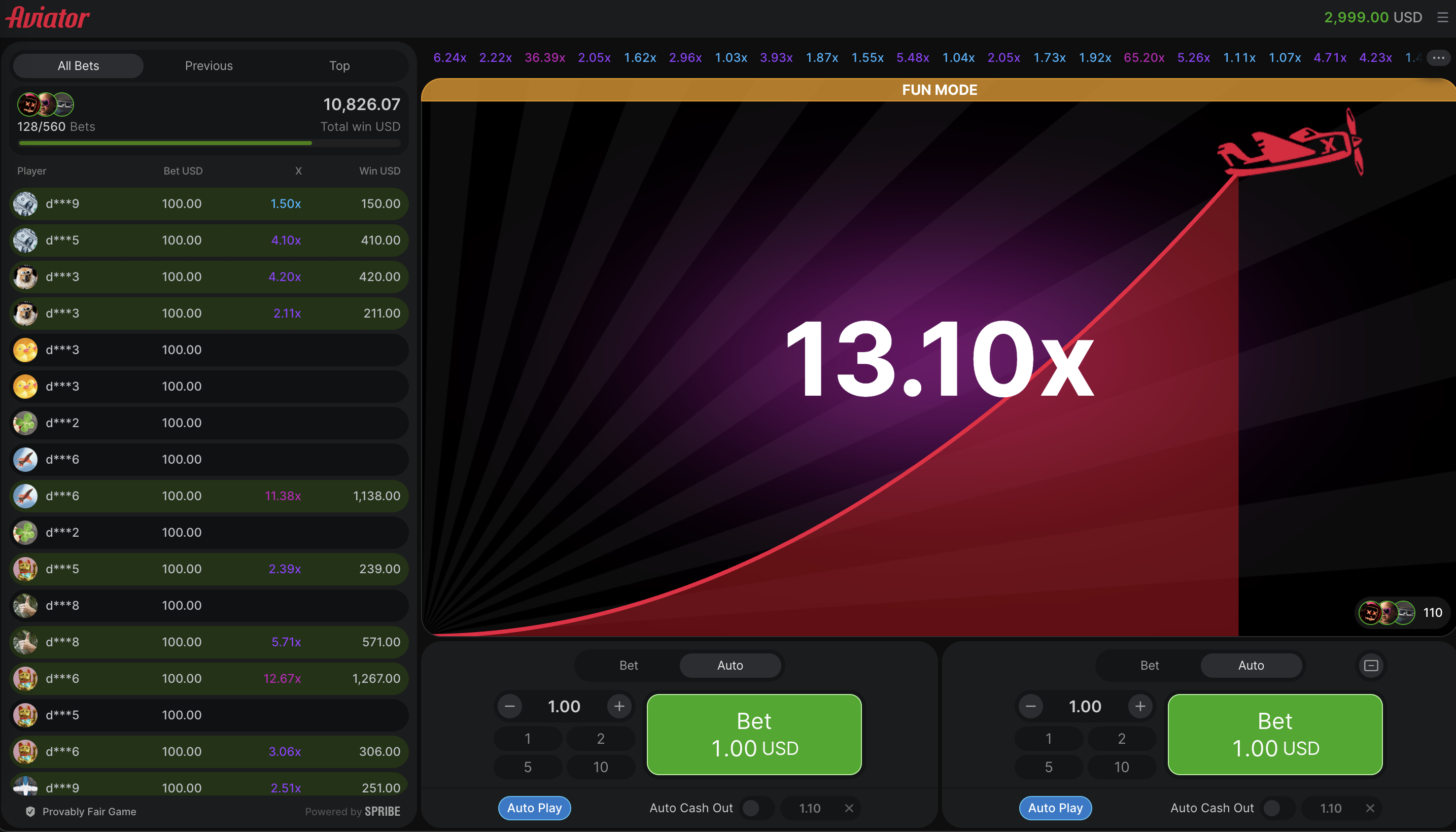
Task: Click the player avatars beside 110 counter
Action: 1387,612
